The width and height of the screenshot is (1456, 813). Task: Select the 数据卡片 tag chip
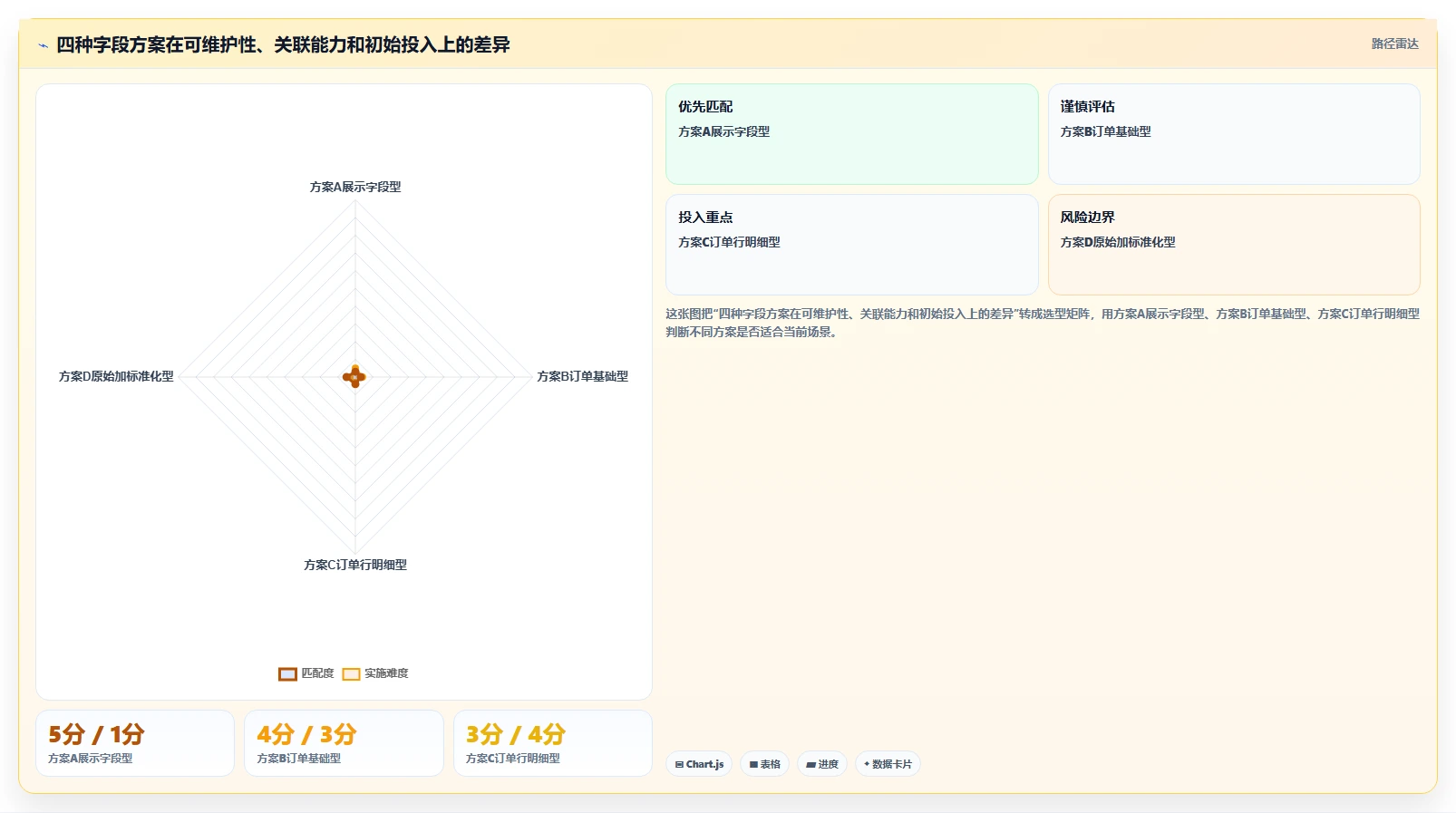tap(888, 764)
